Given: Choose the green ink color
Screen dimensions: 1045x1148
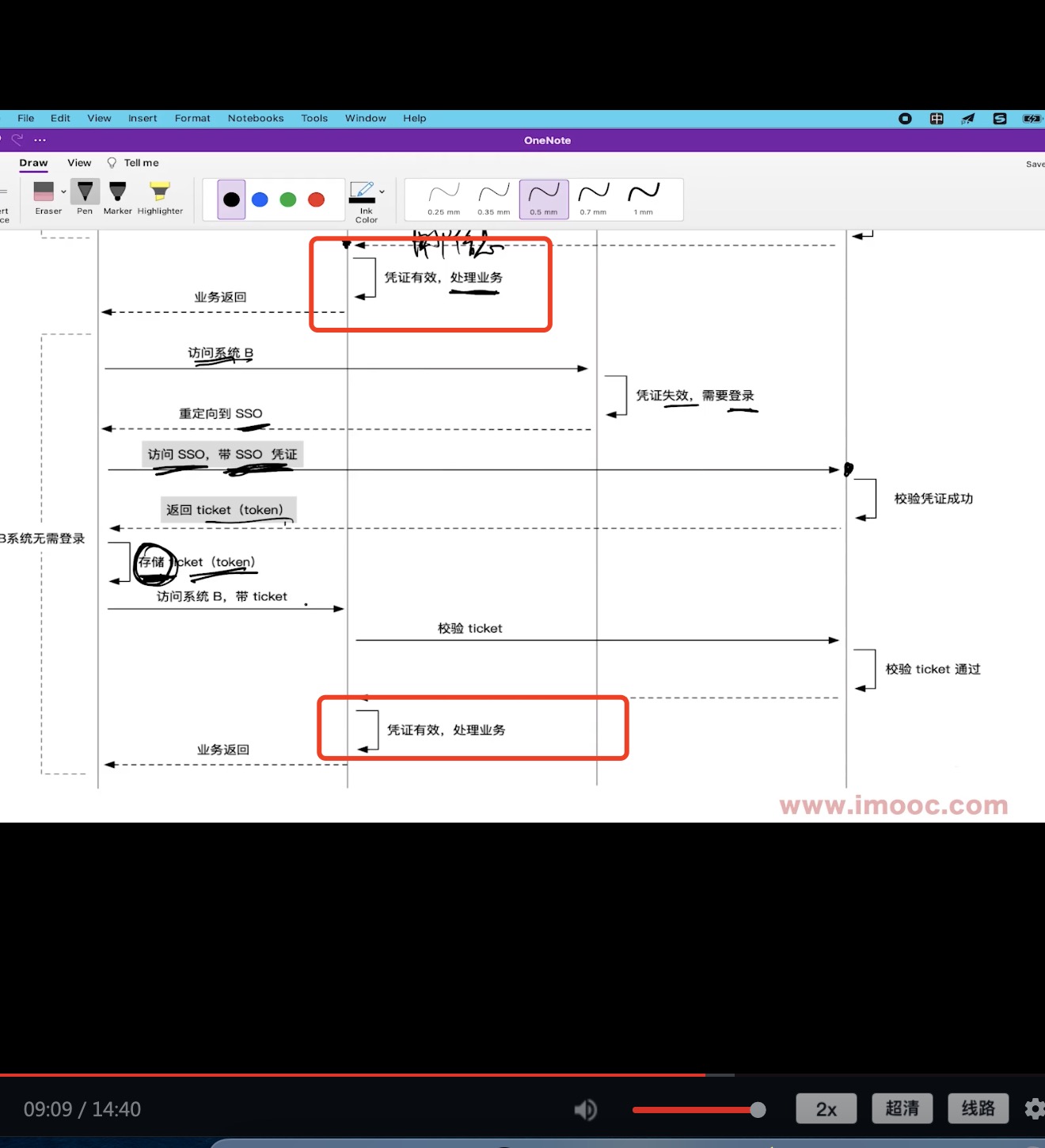Looking at the screenshot, I should (x=288, y=200).
